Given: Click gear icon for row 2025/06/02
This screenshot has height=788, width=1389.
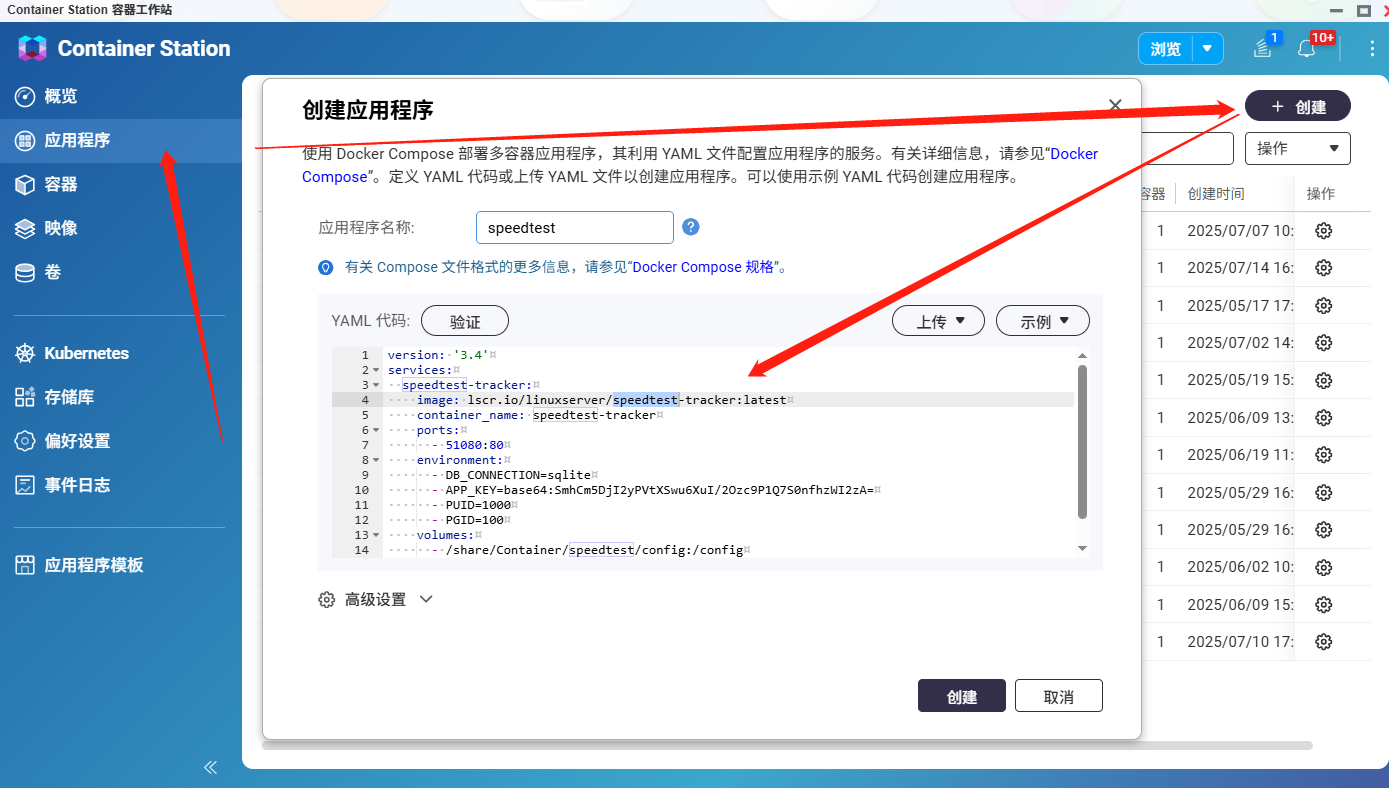Looking at the screenshot, I should 1323,567.
